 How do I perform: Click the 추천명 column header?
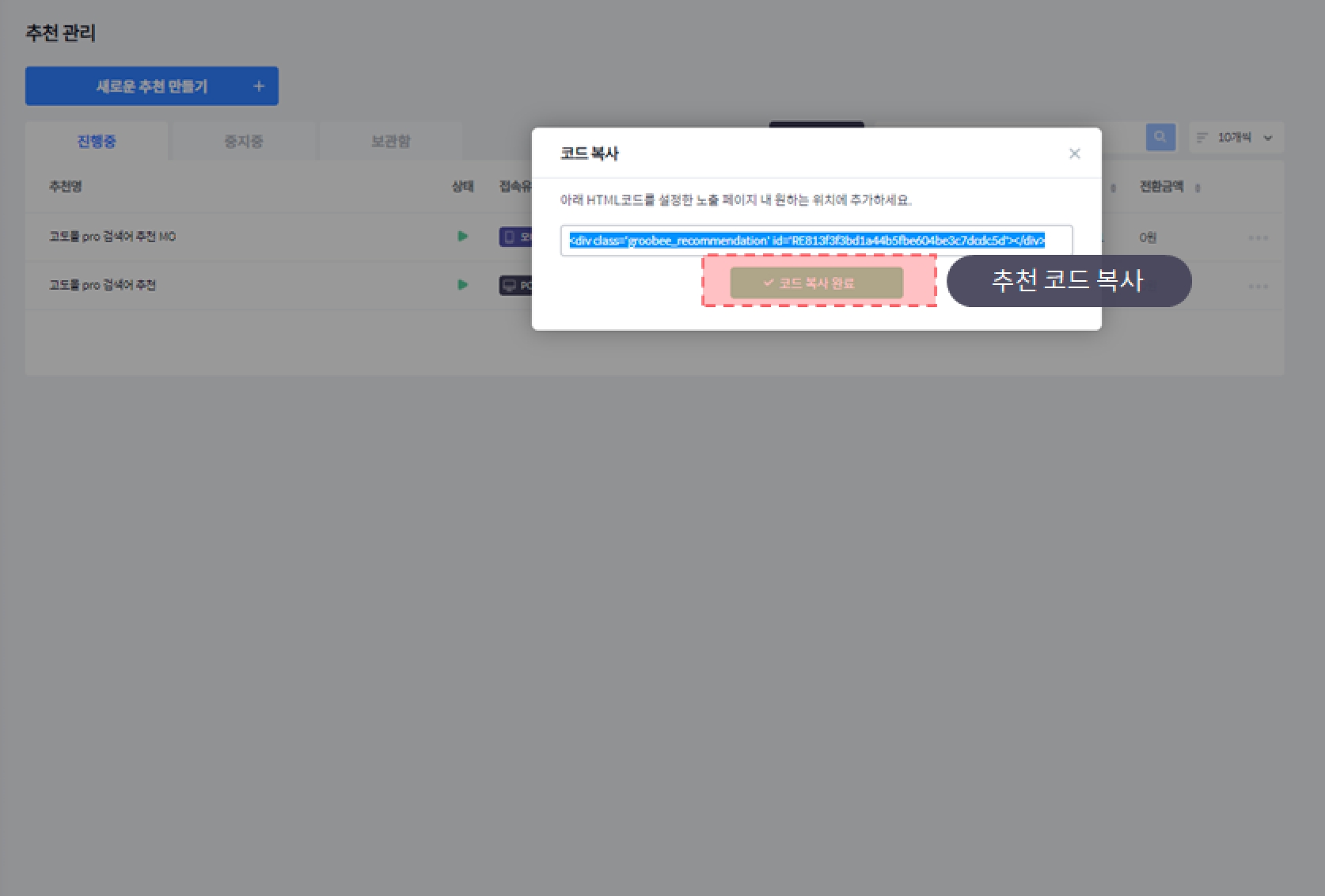[x=66, y=187]
